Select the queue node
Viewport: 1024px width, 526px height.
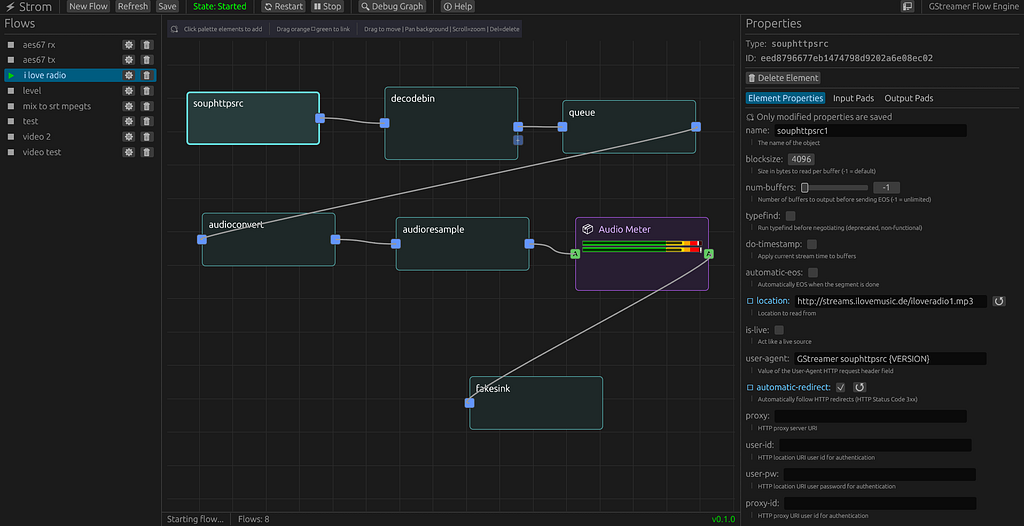coord(629,127)
